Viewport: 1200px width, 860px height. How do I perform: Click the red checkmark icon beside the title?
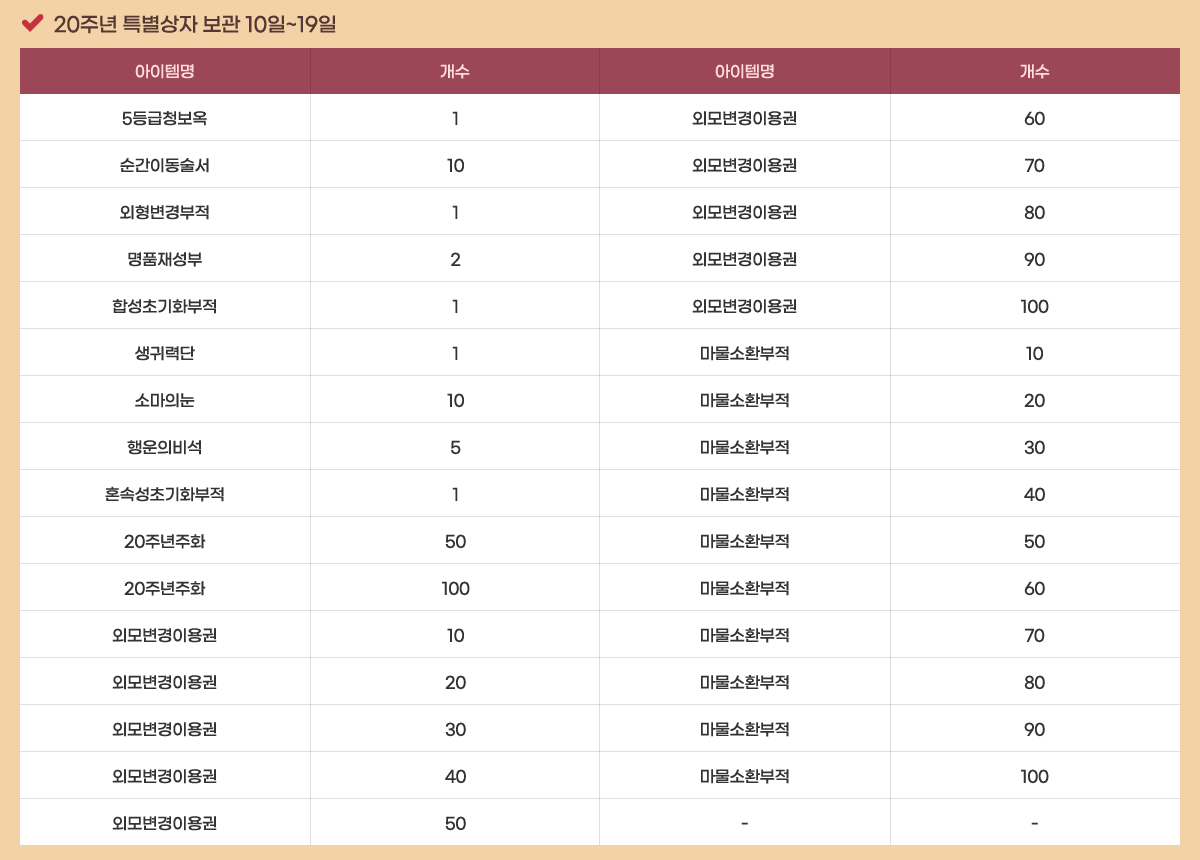(32, 23)
